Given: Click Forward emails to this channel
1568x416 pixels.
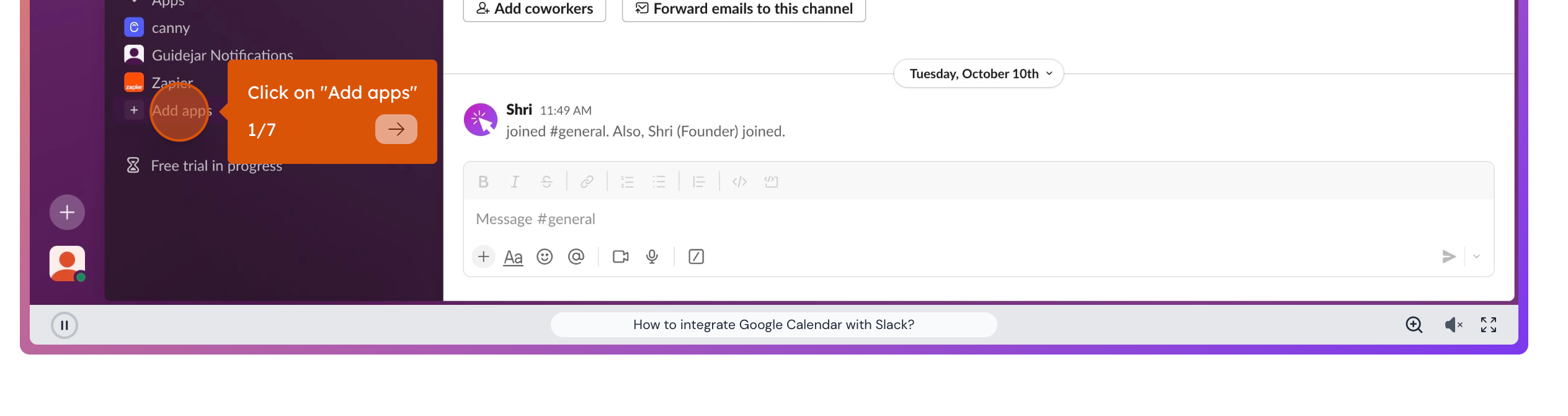Looking at the screenshot, I should click(x=744, y=9).
